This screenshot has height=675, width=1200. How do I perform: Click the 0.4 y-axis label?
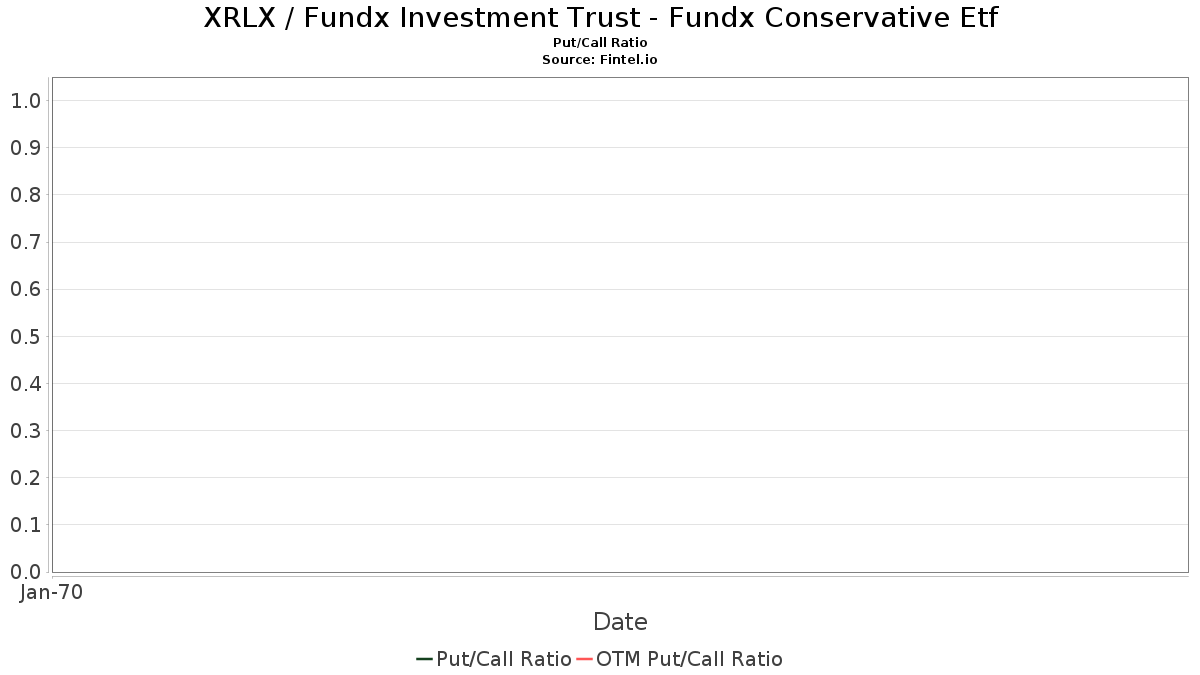click(x=26, y=383)
